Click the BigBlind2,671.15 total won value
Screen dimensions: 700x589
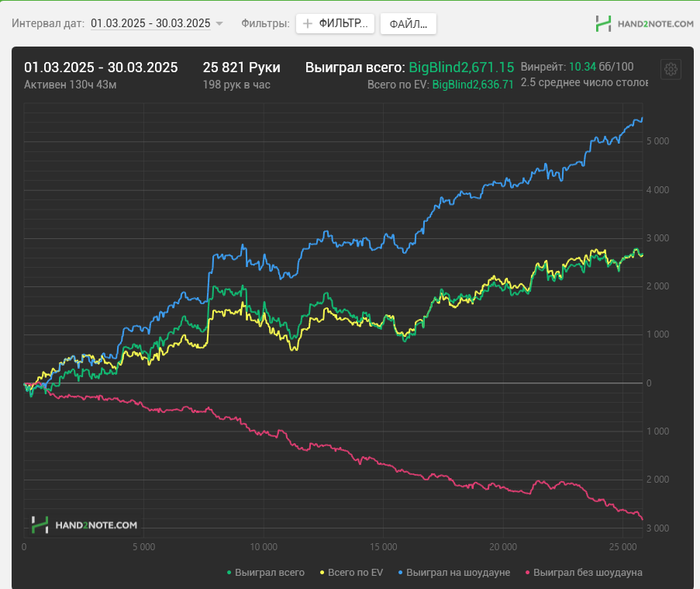pyautogui.click(x=461, y=67)
